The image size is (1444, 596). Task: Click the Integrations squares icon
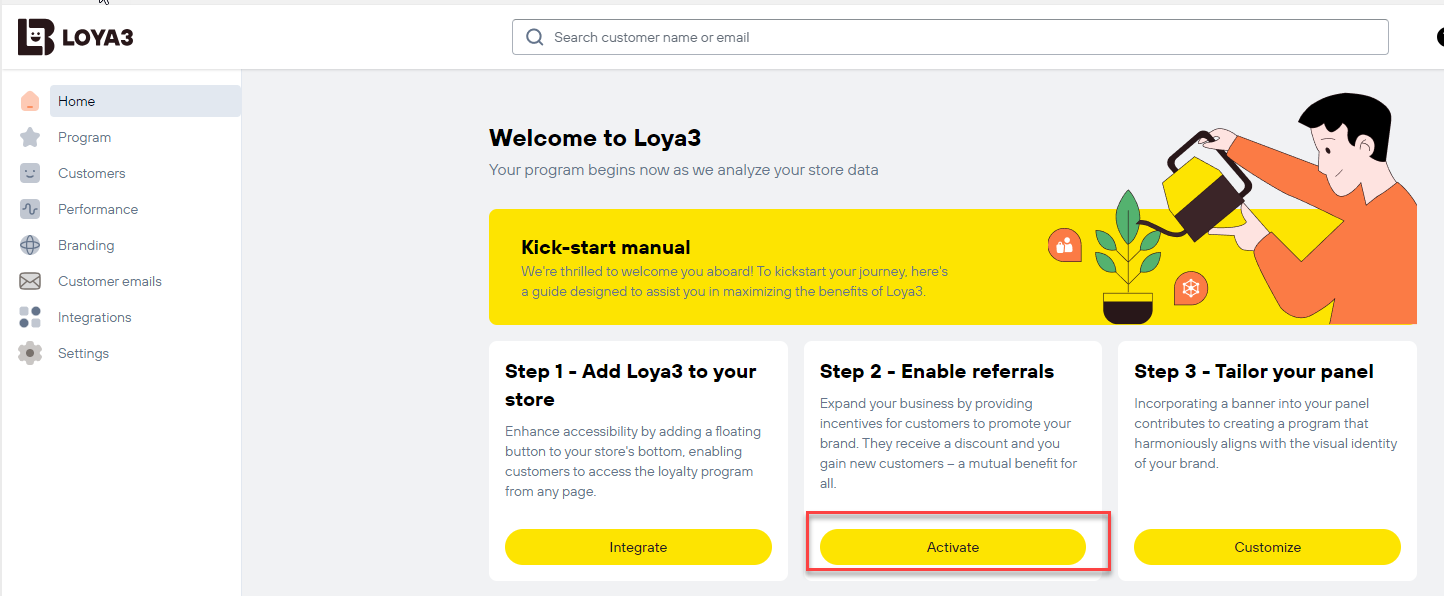pyautogui.click(x=30, y=317)
